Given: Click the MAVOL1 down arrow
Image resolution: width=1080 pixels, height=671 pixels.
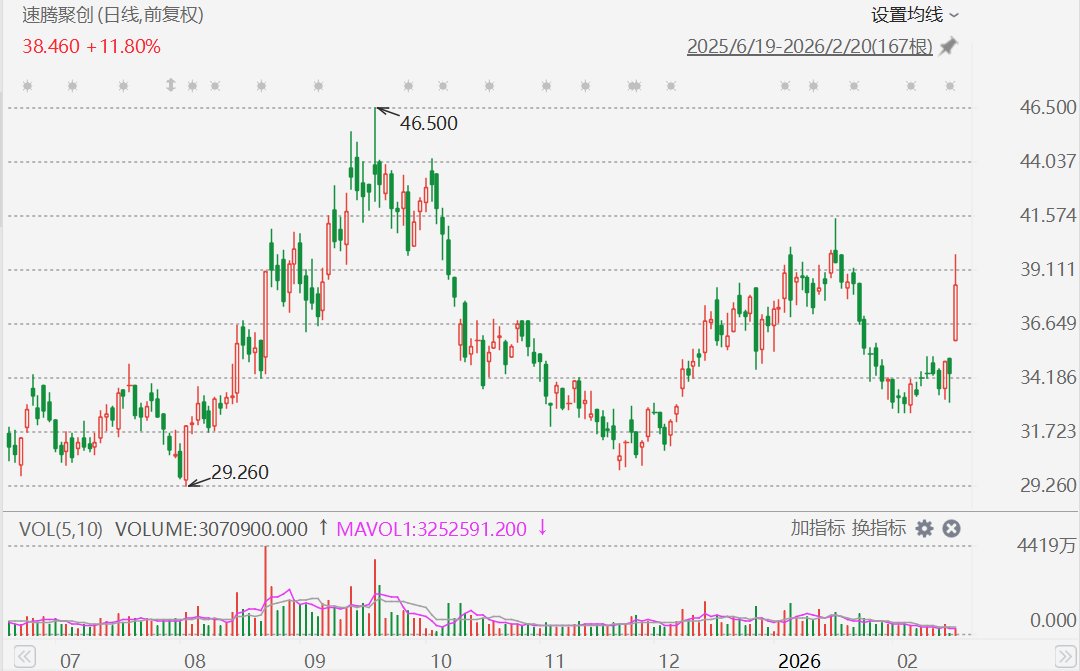Looking at the screenshot, I should (542, 528).
